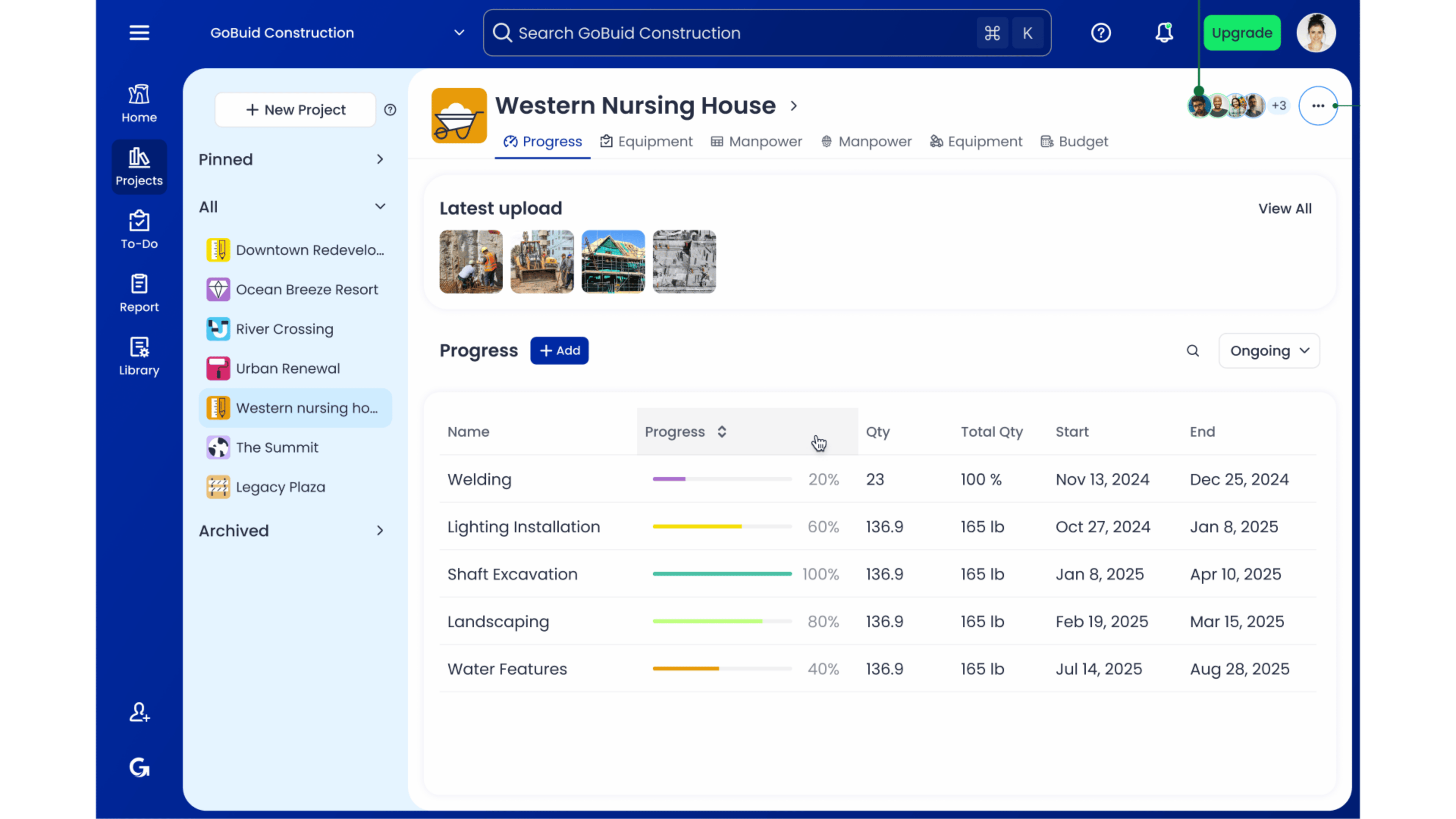Image resolution: width=1456 pixels, height=819 pixels.
Task: Open help question mark icon in top bar
Action: 1100,33
